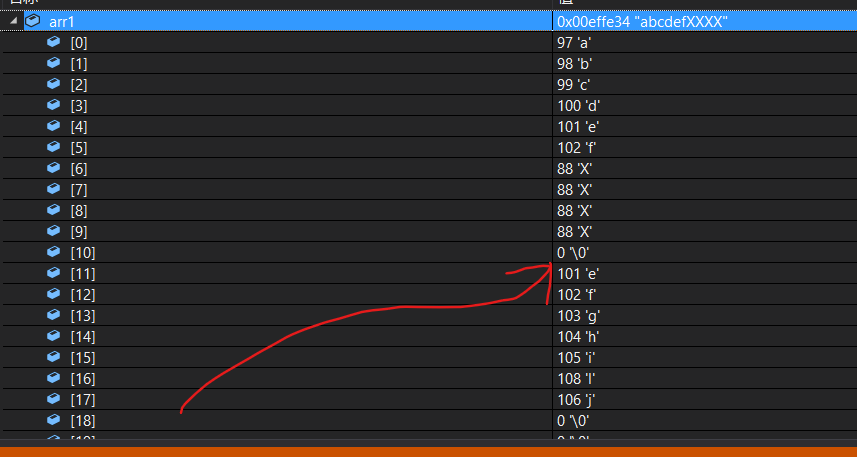Click the cube icon for element [10]

click(x=54, y=251)
